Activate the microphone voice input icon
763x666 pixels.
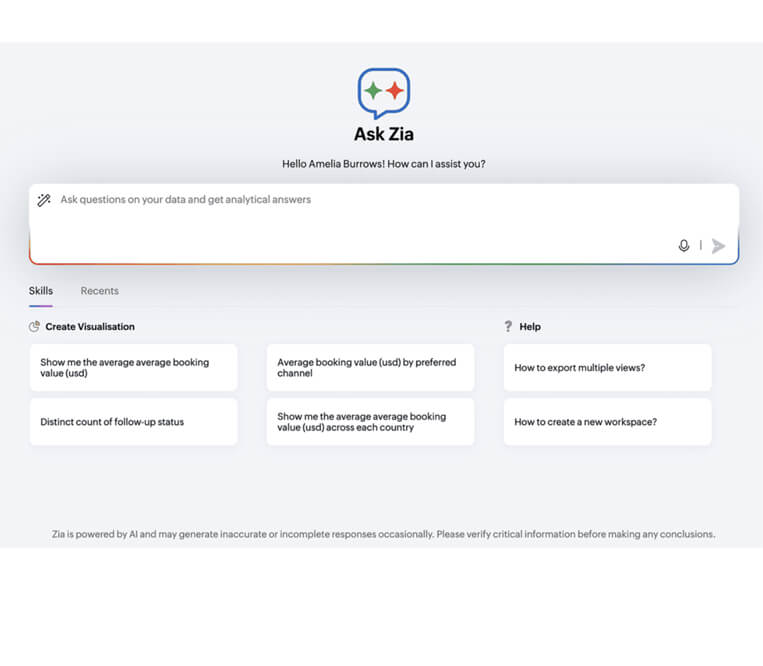[x=683, y=246]
